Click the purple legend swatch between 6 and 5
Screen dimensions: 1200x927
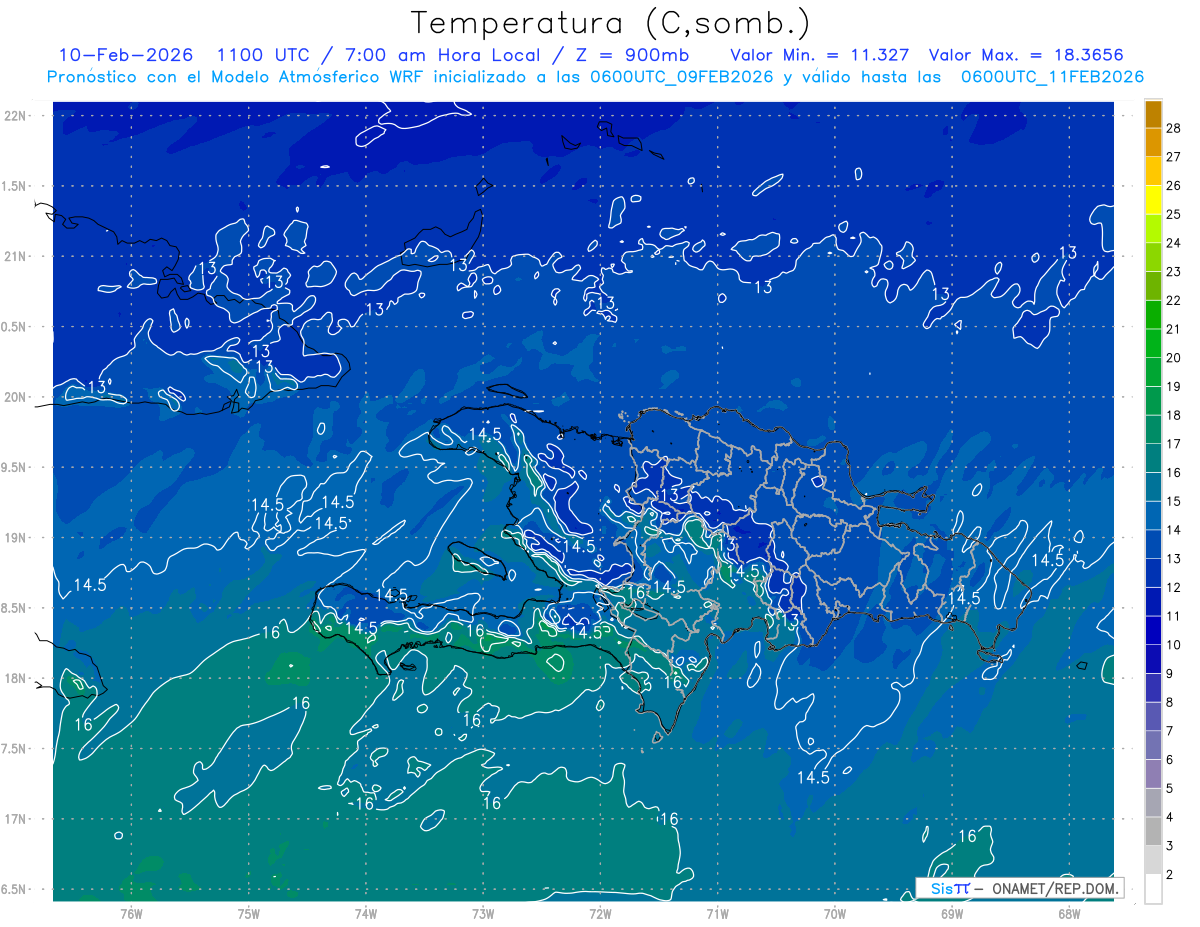tap(1153, 774)
